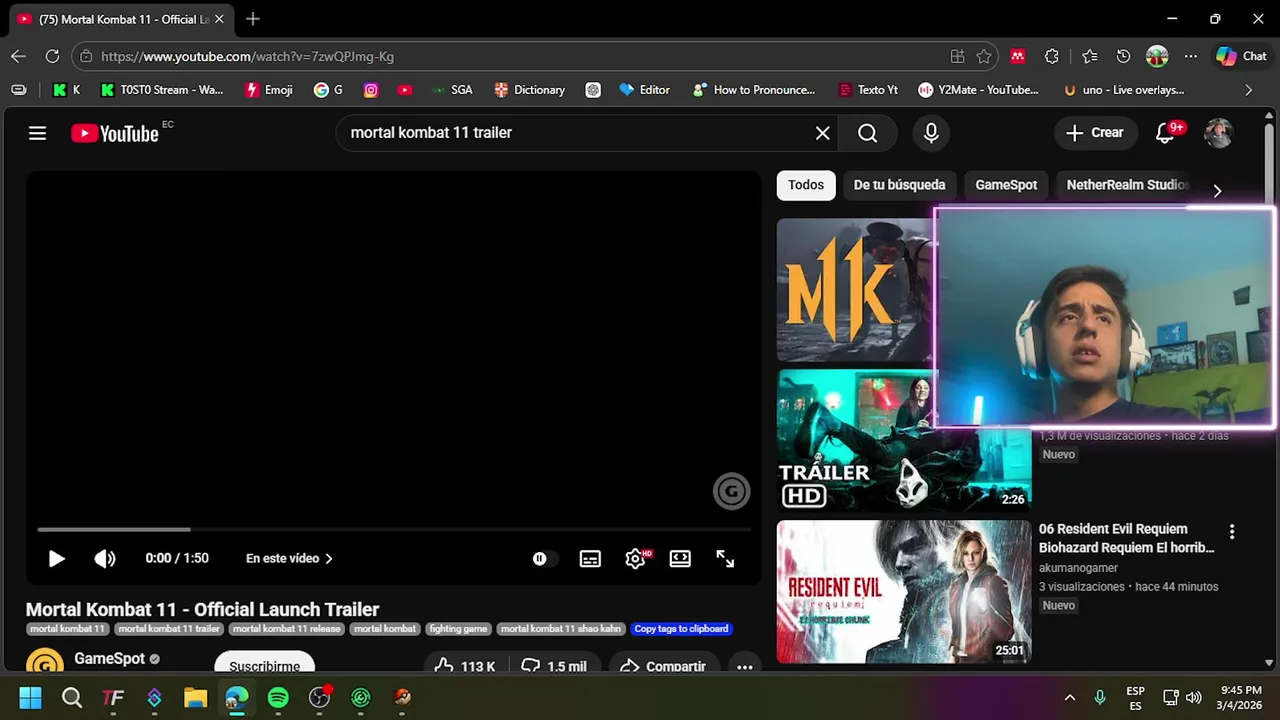Image resolution: width=1280 pixels, height=720 pixels.
Task: Open Spotify from the taskbar
Action: point(278,697)
